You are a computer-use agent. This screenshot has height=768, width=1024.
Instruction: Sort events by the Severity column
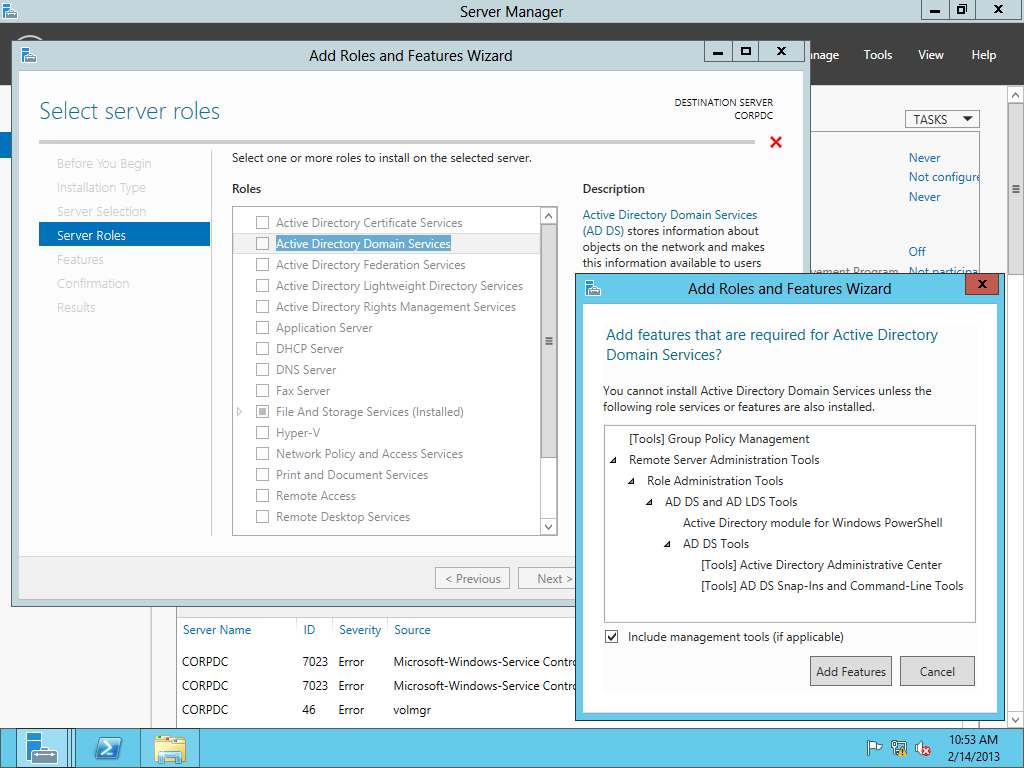click(360, 630)
